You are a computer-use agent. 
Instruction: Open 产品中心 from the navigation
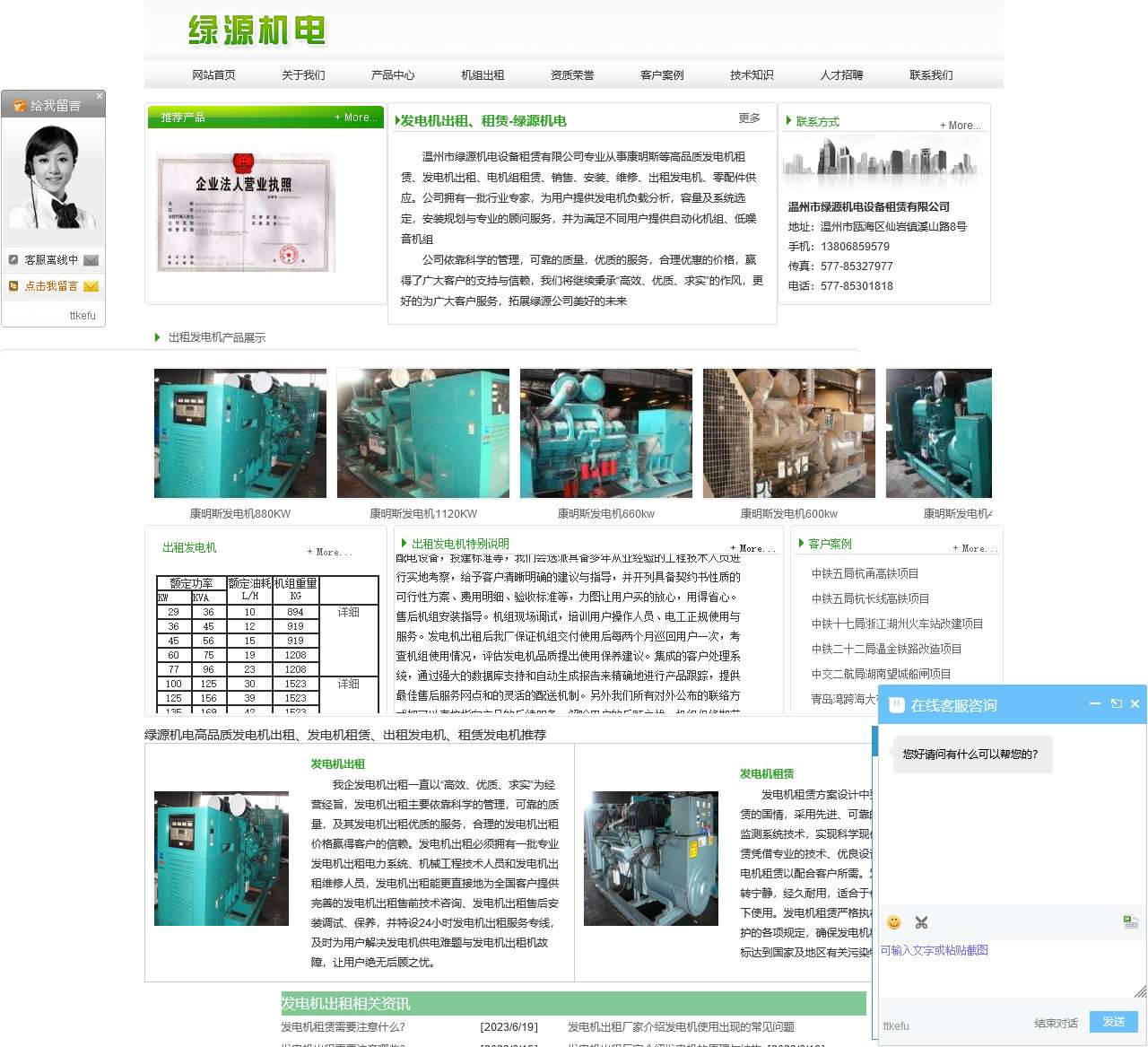coord(393,75)
